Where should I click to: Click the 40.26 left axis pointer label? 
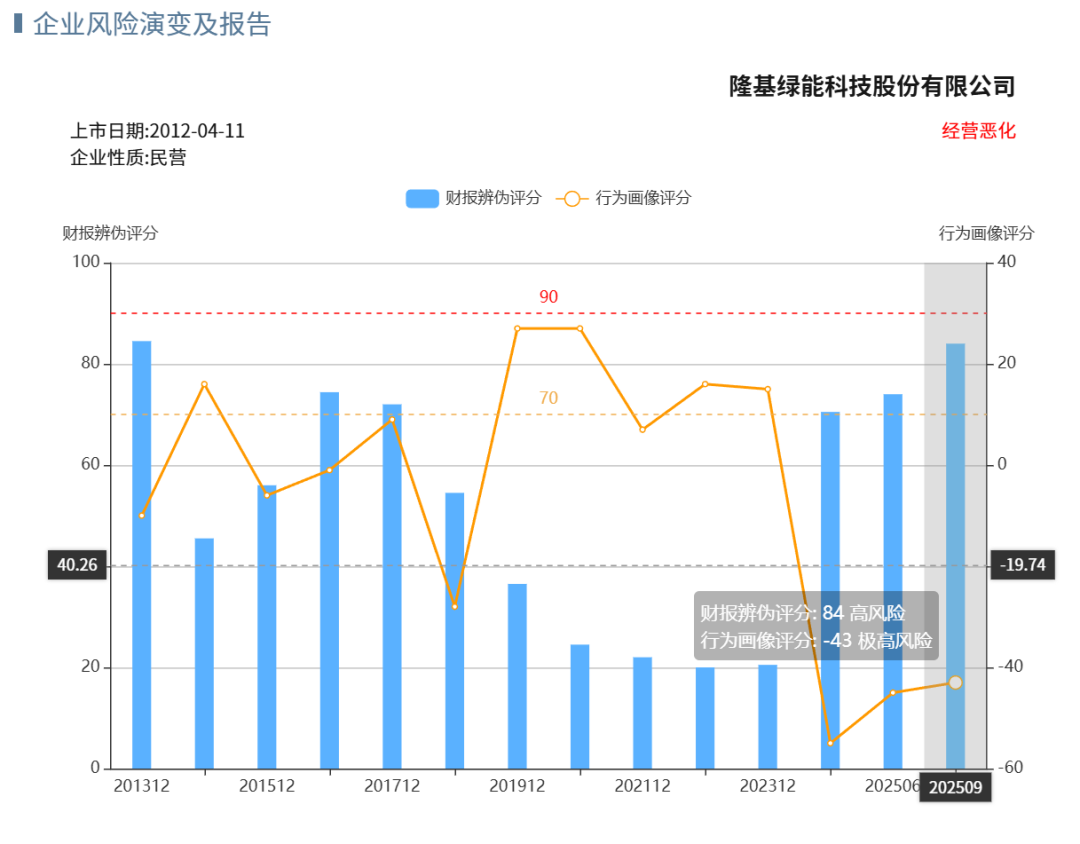pos(77,565)
